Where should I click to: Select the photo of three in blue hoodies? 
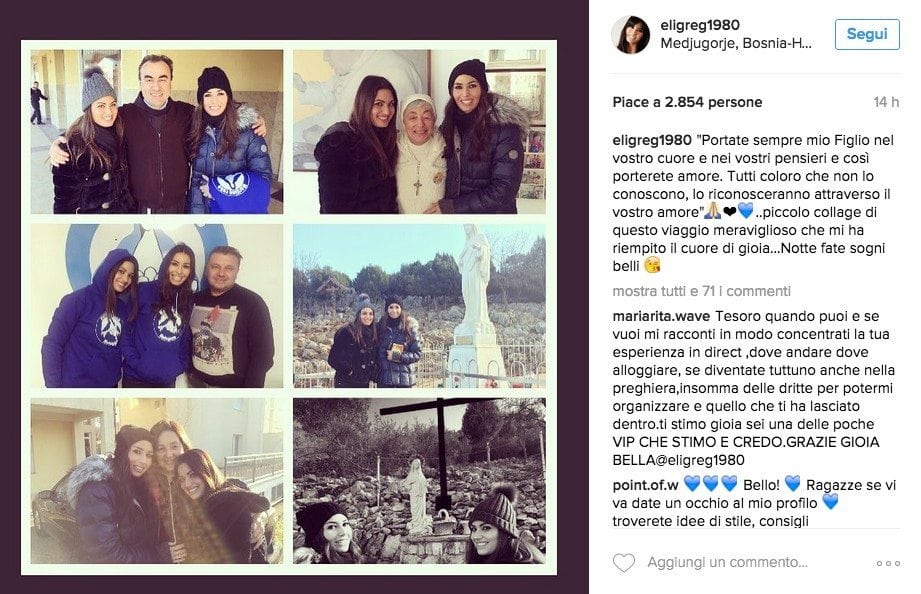click(157, 306)
